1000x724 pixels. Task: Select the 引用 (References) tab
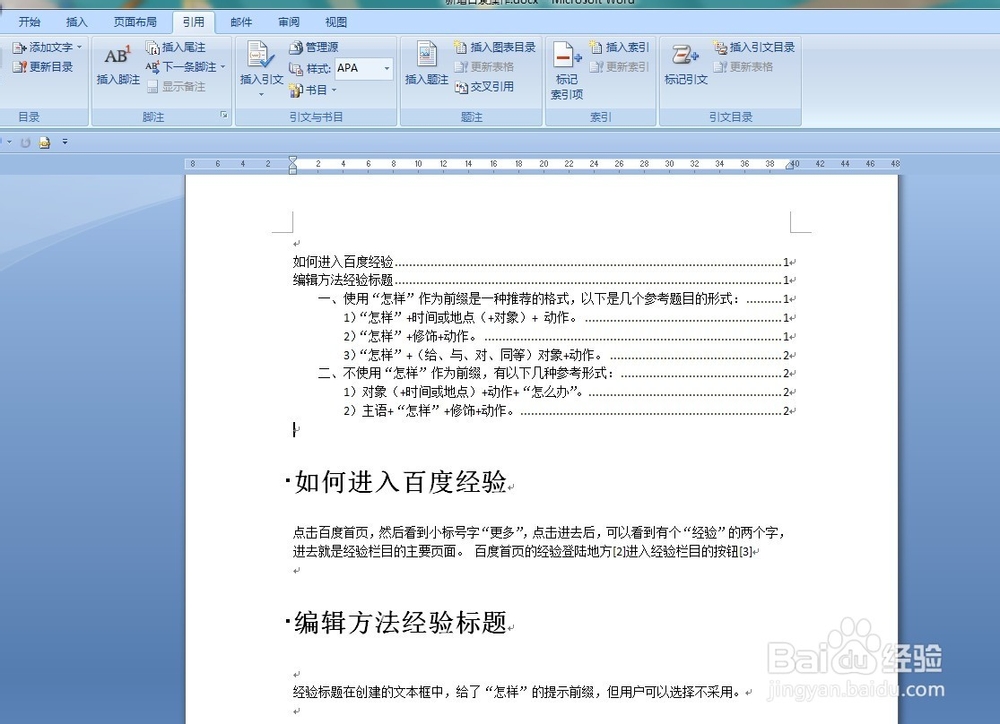(194, 22)
